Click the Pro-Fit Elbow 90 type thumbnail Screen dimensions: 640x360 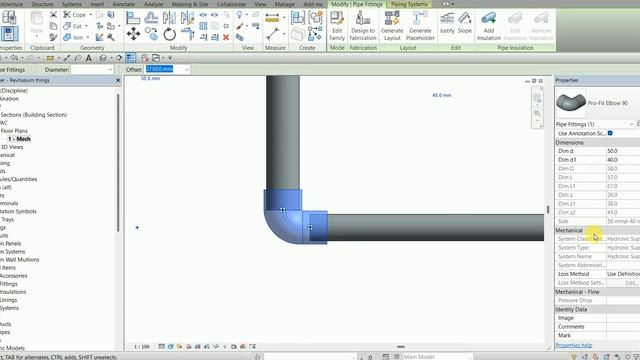pyautogui.click(x=571, y=102)
